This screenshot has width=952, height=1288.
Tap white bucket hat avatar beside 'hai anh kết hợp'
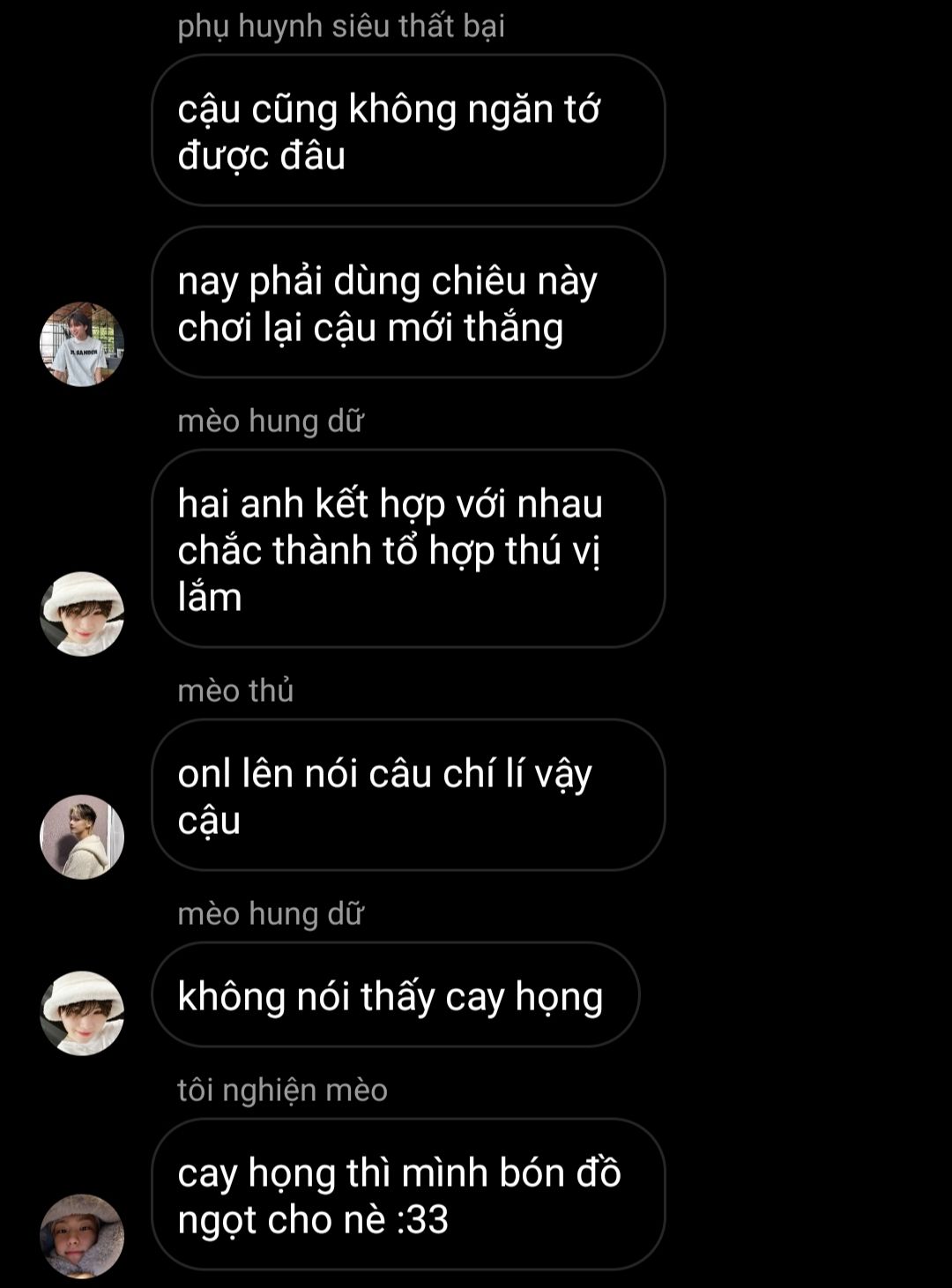pyautogui.click(x=82, y=614)
